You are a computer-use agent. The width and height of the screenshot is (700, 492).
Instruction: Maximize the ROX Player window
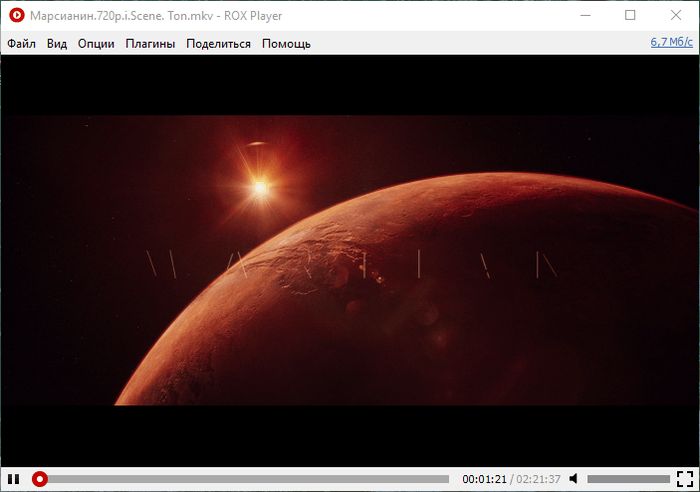pos(630,16)
